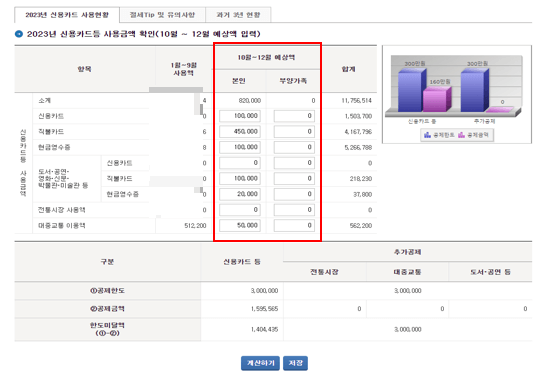
Task: Click the 도서·공연 현금영수증 total 37,800
Action: click(363, 195)
